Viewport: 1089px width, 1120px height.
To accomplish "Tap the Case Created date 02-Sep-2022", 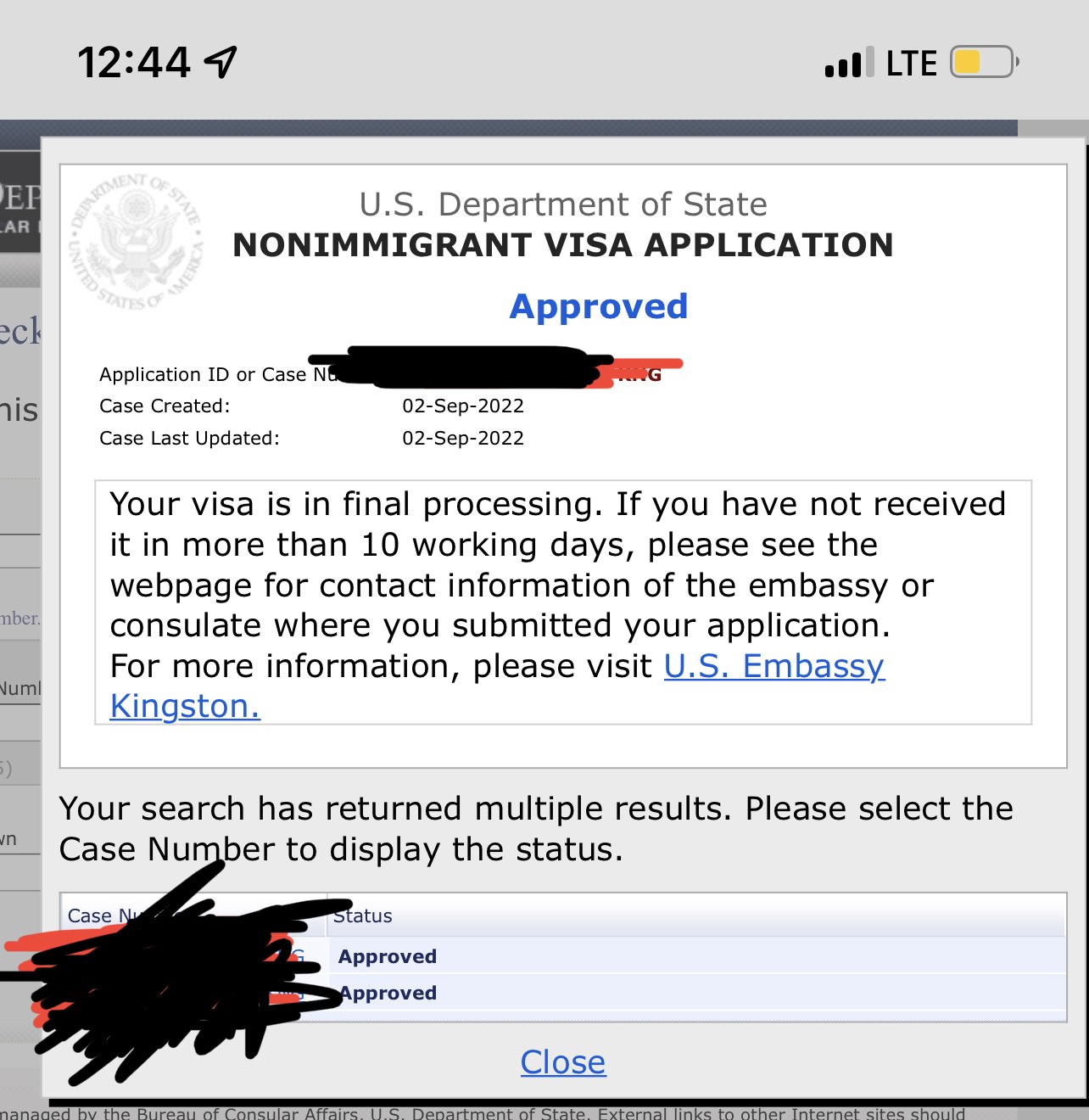I will pos(463,406).
